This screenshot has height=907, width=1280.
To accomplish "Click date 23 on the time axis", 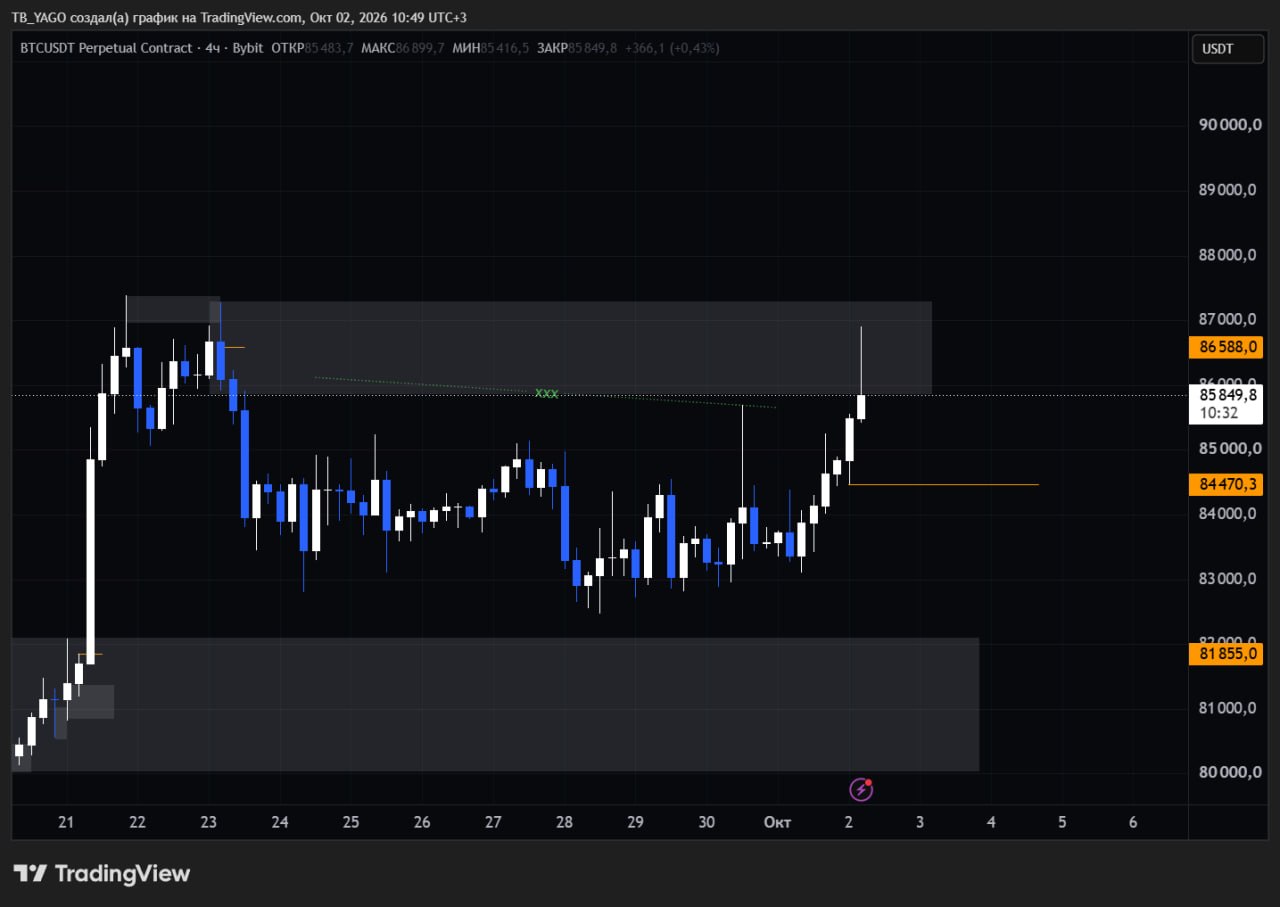I will point(208,822).
